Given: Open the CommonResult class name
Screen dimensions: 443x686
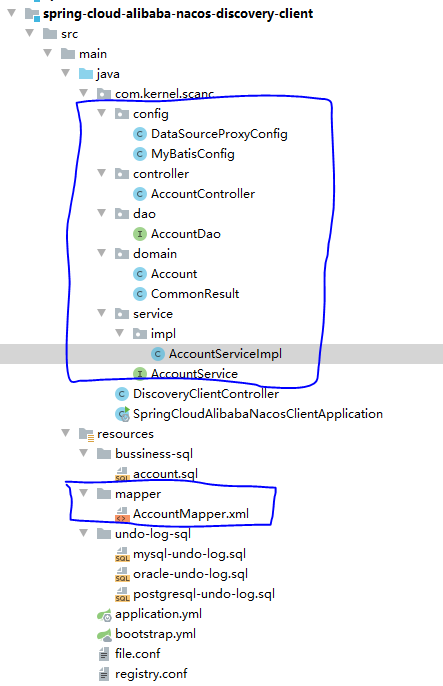Looking at the screenshot, I should tap(195, 294).
